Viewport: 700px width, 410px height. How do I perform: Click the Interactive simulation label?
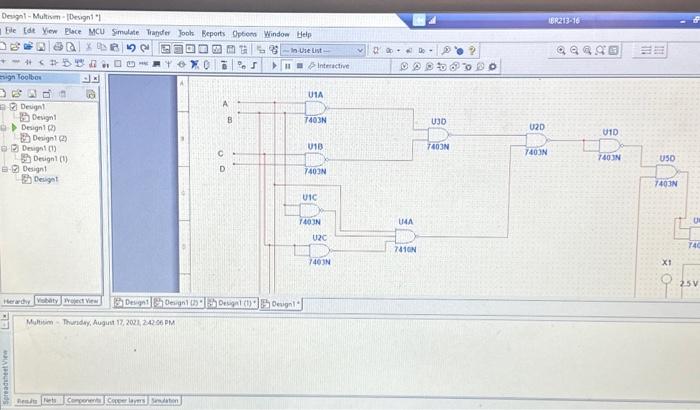pyautogui.click(x=333, y=66)
